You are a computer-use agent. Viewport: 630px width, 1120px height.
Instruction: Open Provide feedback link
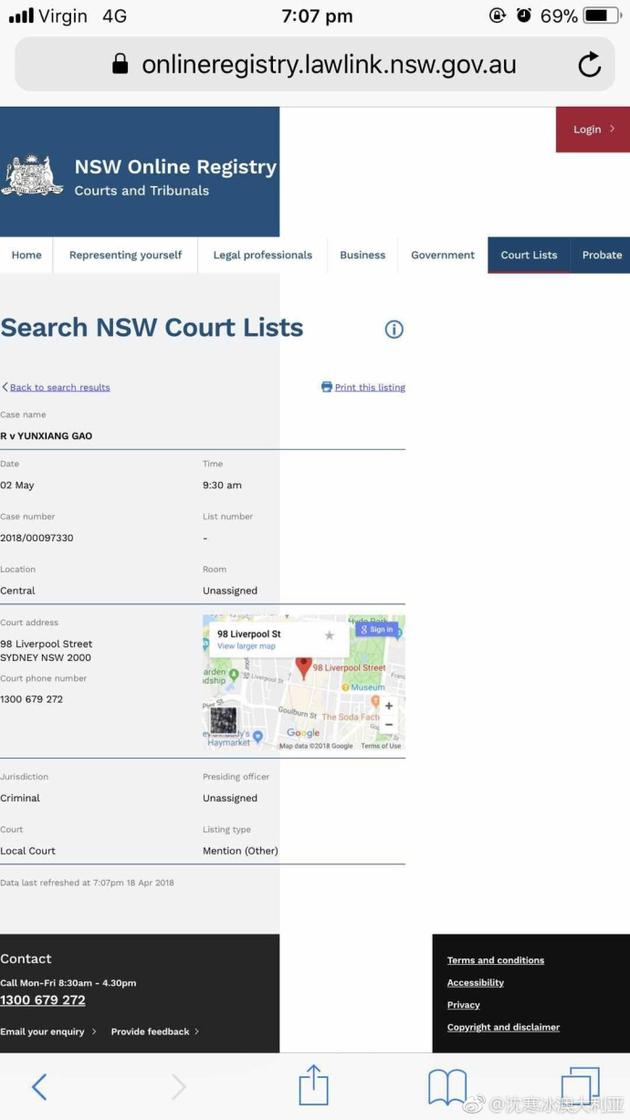tap(155, 1031)
